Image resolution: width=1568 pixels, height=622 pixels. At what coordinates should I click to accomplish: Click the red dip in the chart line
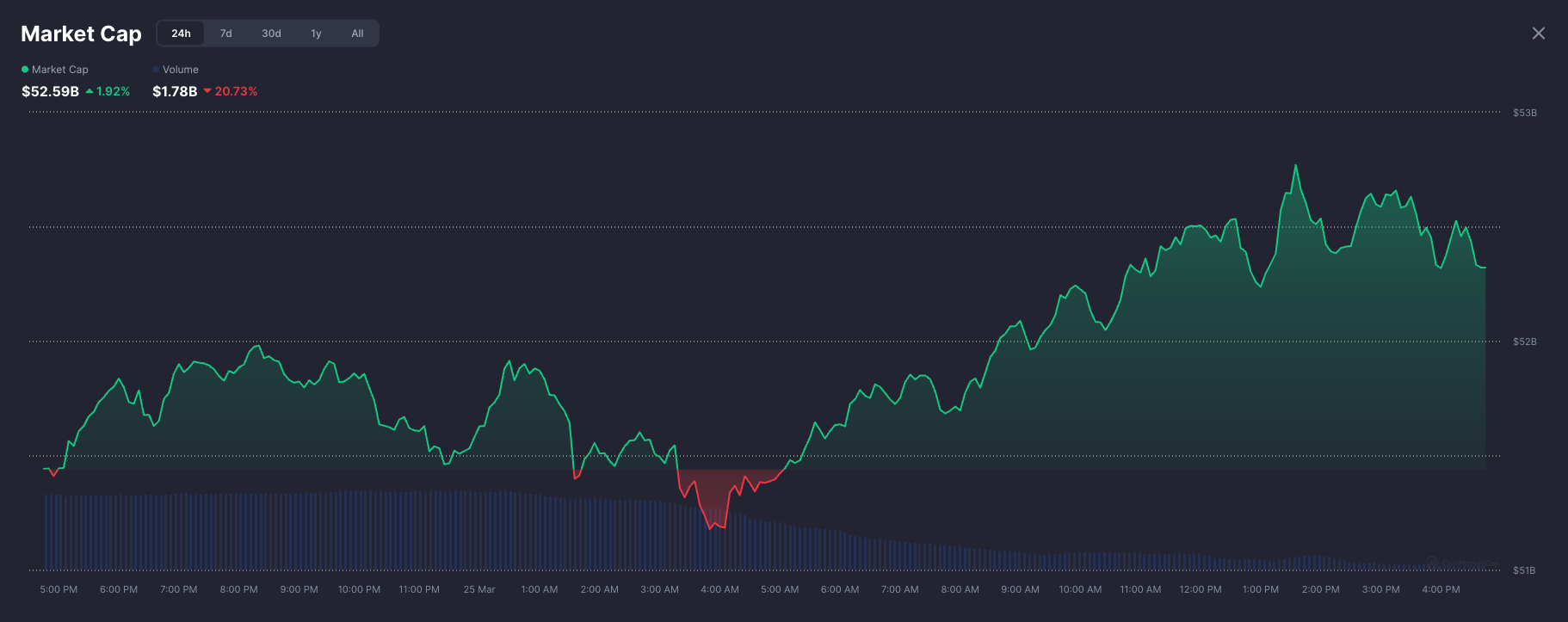point(713,525)
